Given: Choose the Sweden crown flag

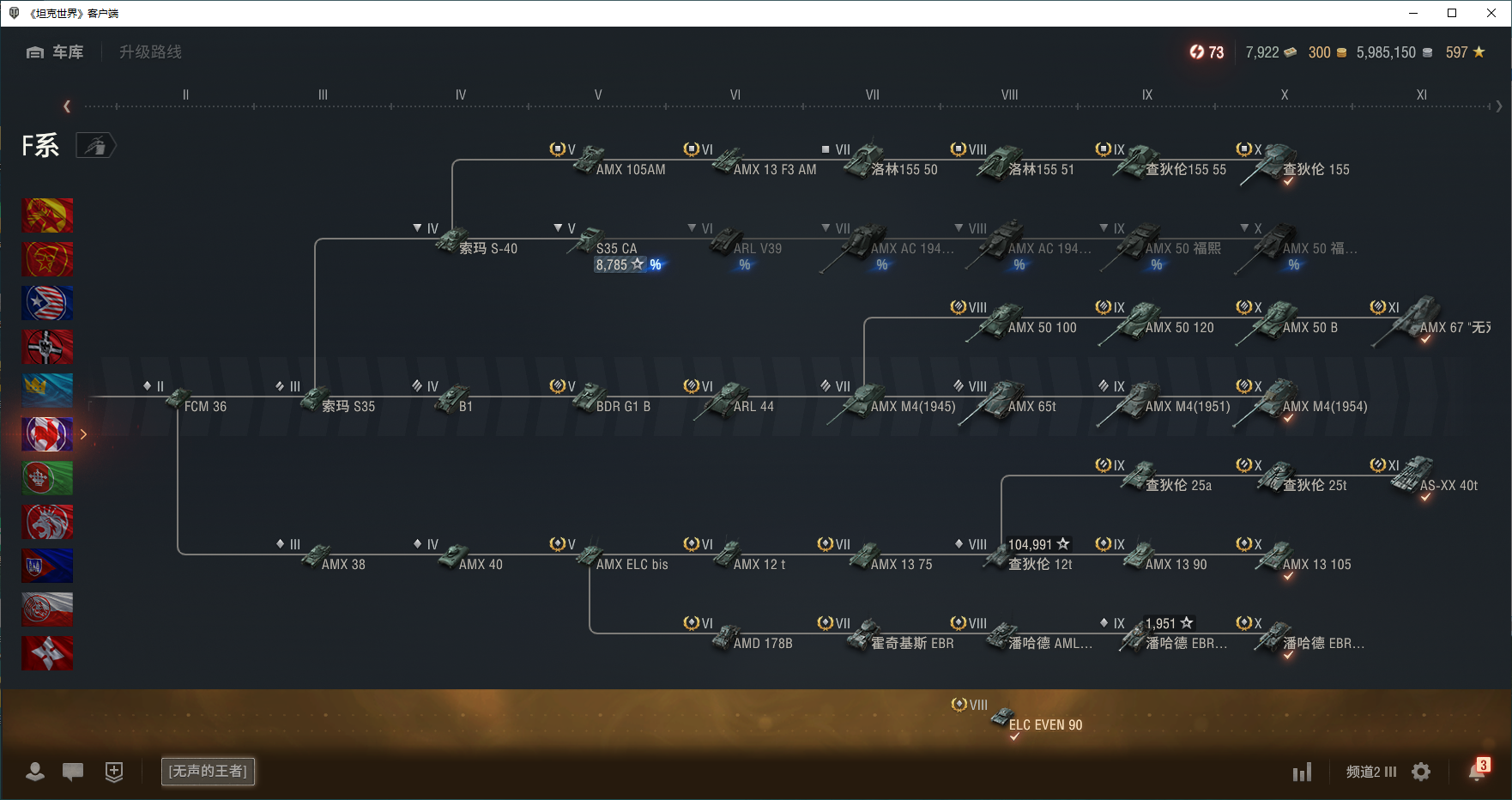Looking at the screenshot, I should tap(47, 391).
